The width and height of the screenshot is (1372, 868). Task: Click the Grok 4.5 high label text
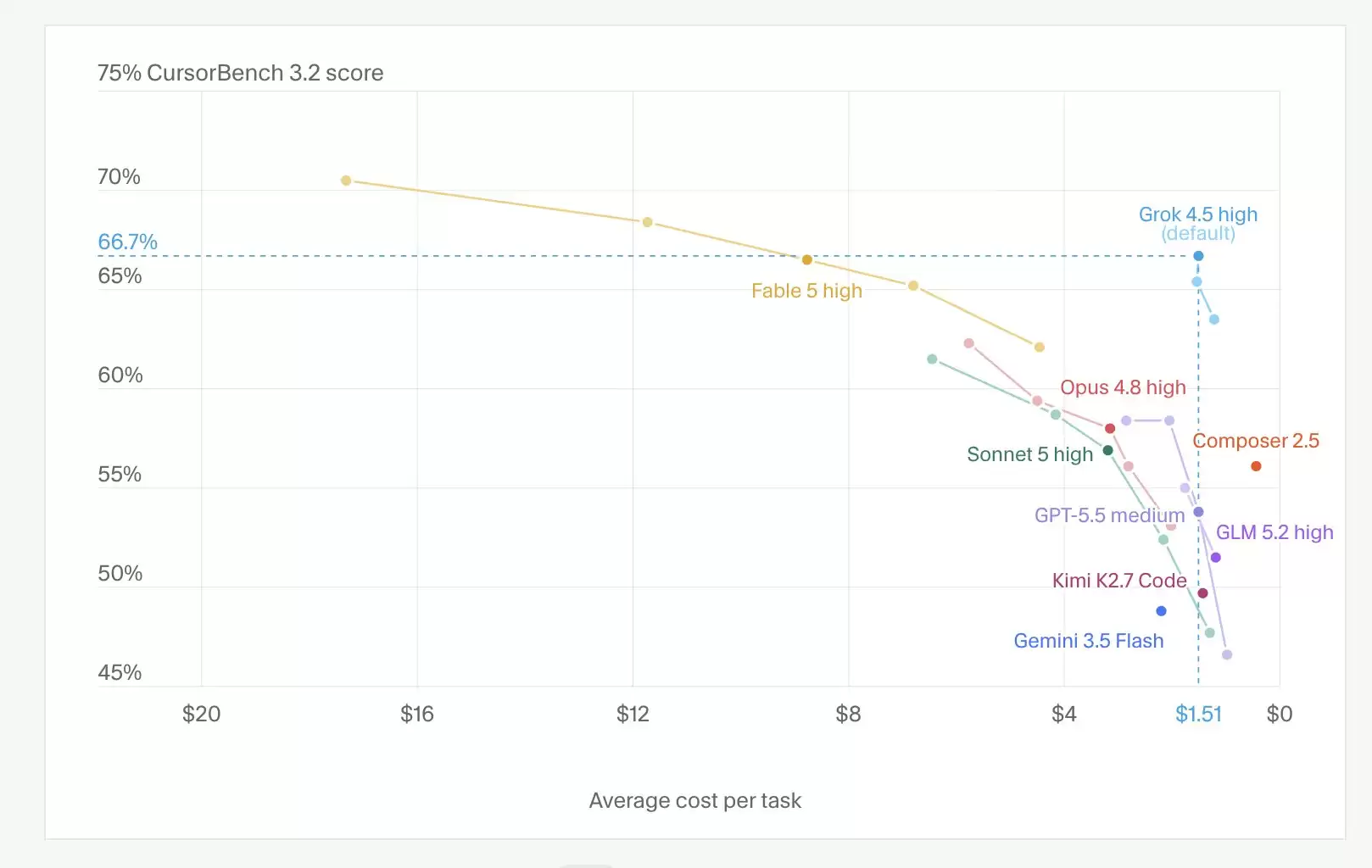coord(1198,214)
